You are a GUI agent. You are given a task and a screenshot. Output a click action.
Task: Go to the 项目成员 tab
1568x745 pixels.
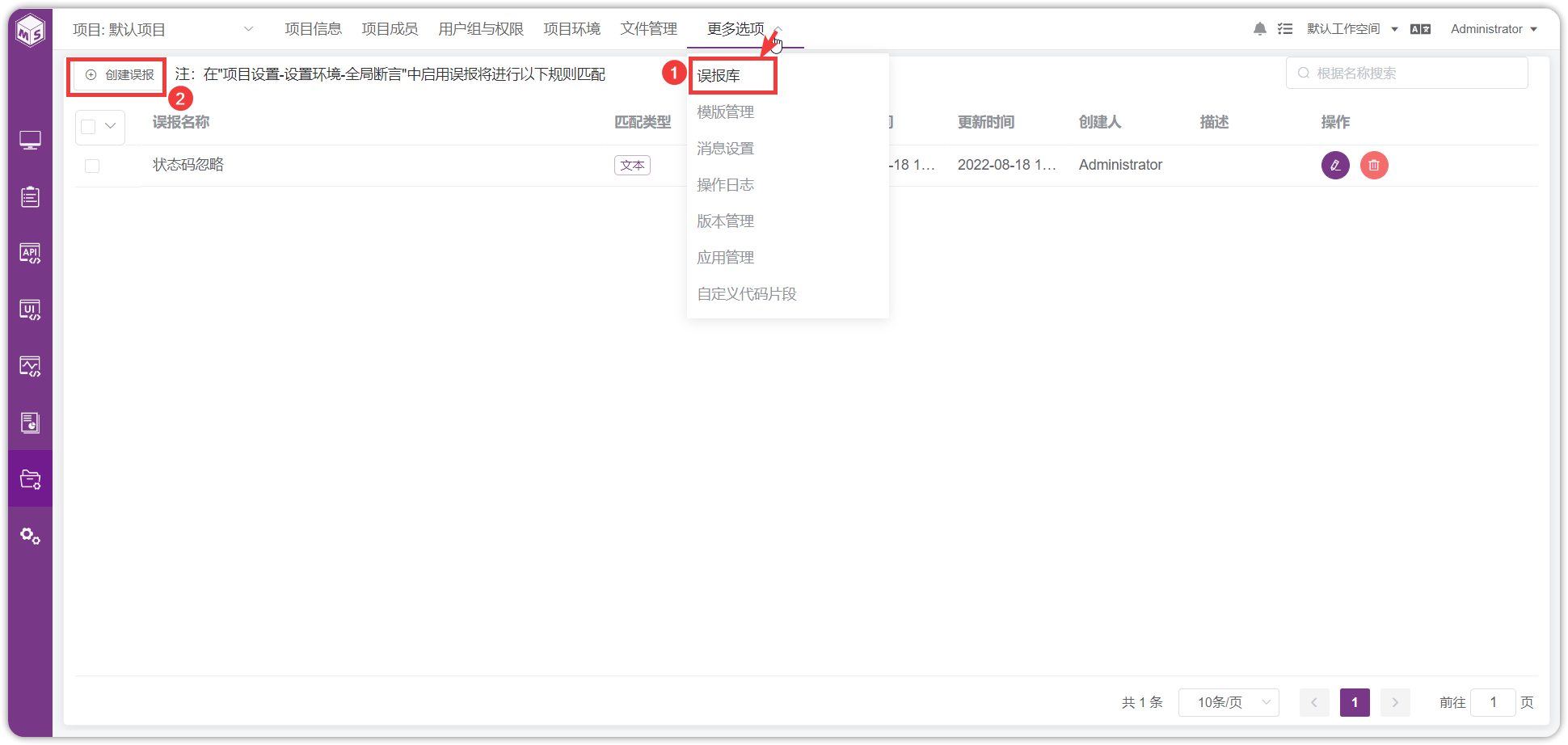[390, 29]
